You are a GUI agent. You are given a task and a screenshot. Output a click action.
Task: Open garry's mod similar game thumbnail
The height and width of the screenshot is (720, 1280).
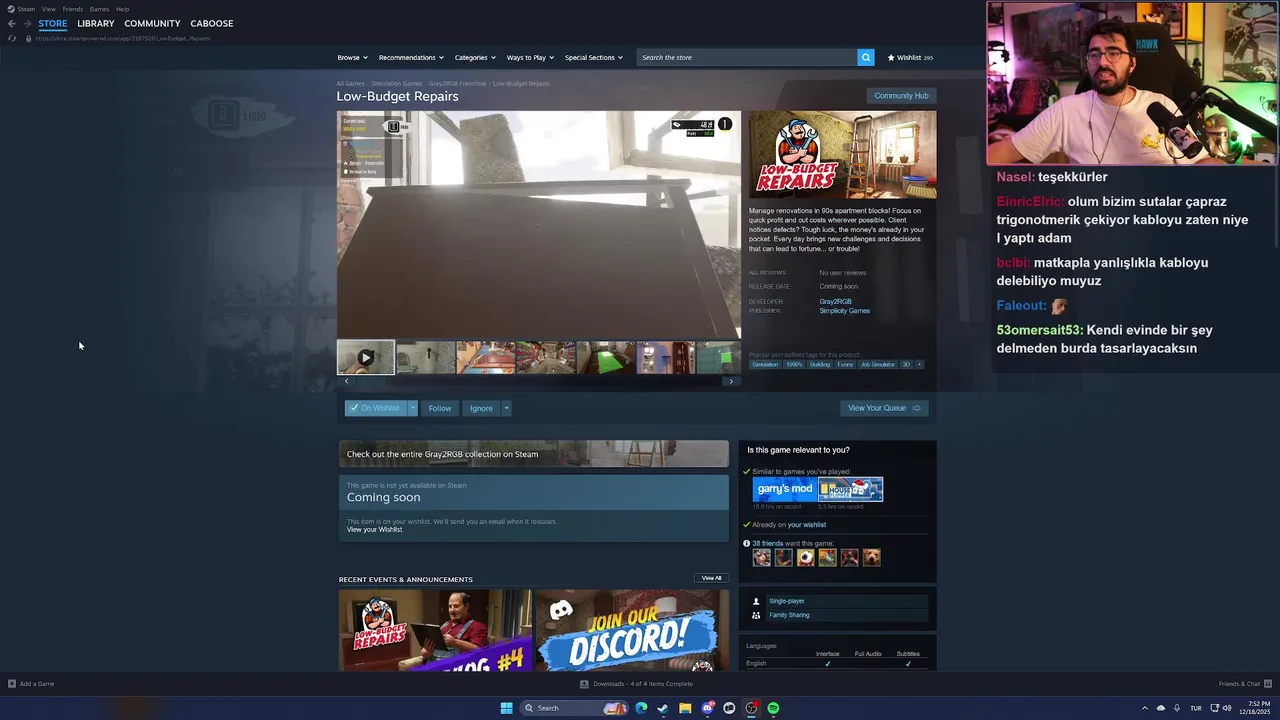coord(784,489)
